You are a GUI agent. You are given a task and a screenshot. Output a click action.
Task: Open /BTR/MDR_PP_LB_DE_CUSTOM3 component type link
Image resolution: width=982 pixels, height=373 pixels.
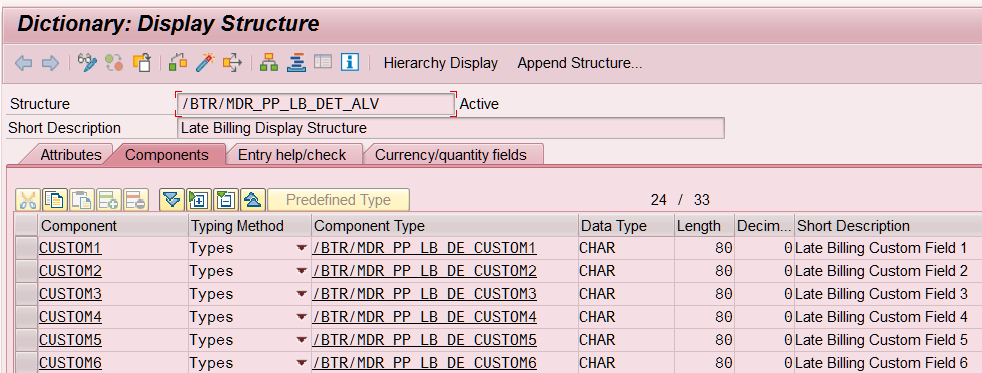tap(425, 294)
